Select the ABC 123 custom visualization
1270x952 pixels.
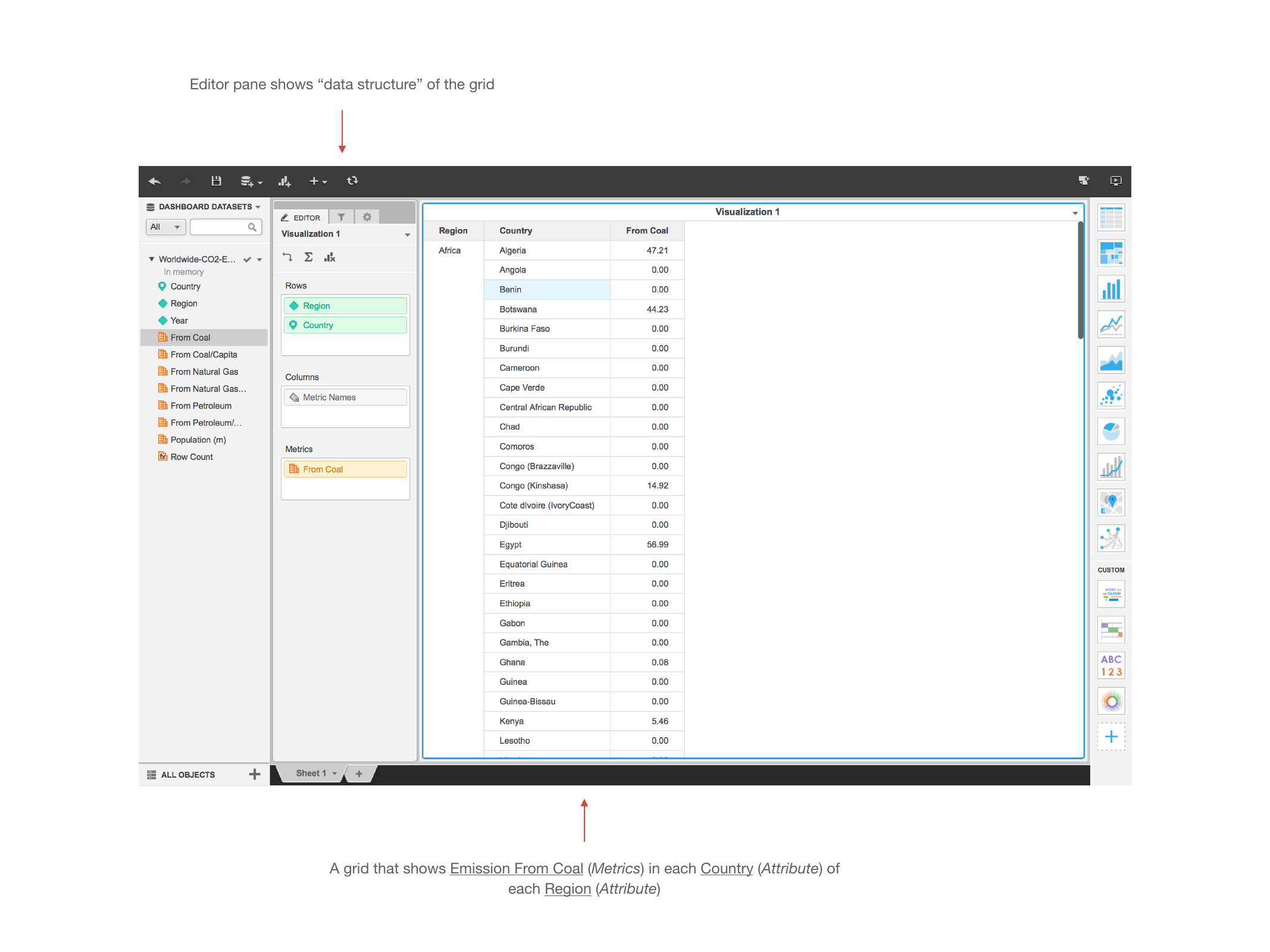[x=1111, y=666]
